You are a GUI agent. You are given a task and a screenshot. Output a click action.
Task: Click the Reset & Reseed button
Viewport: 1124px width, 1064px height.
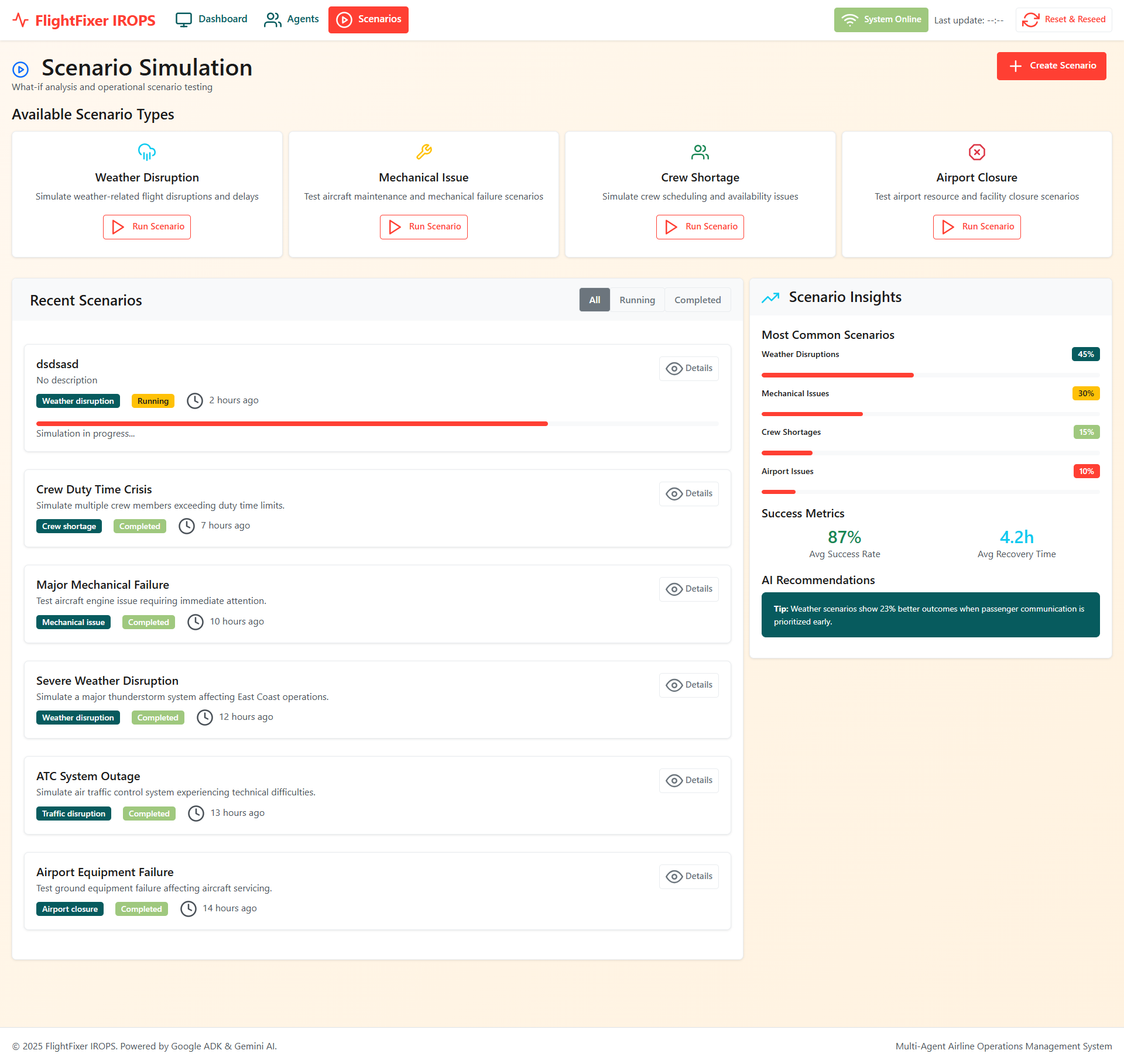[1064, 20]
